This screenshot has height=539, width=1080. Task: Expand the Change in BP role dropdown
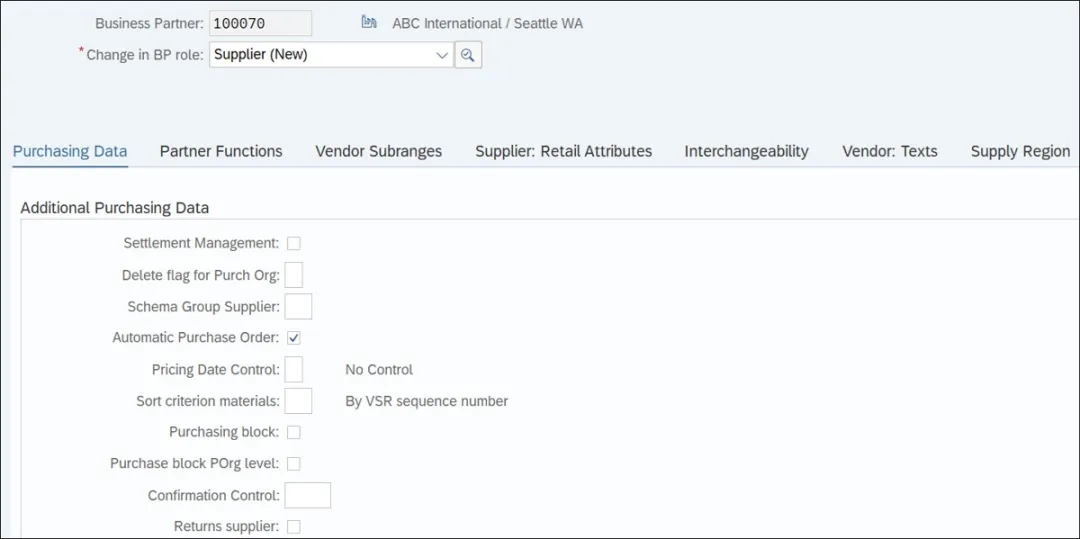pos(443,55)
